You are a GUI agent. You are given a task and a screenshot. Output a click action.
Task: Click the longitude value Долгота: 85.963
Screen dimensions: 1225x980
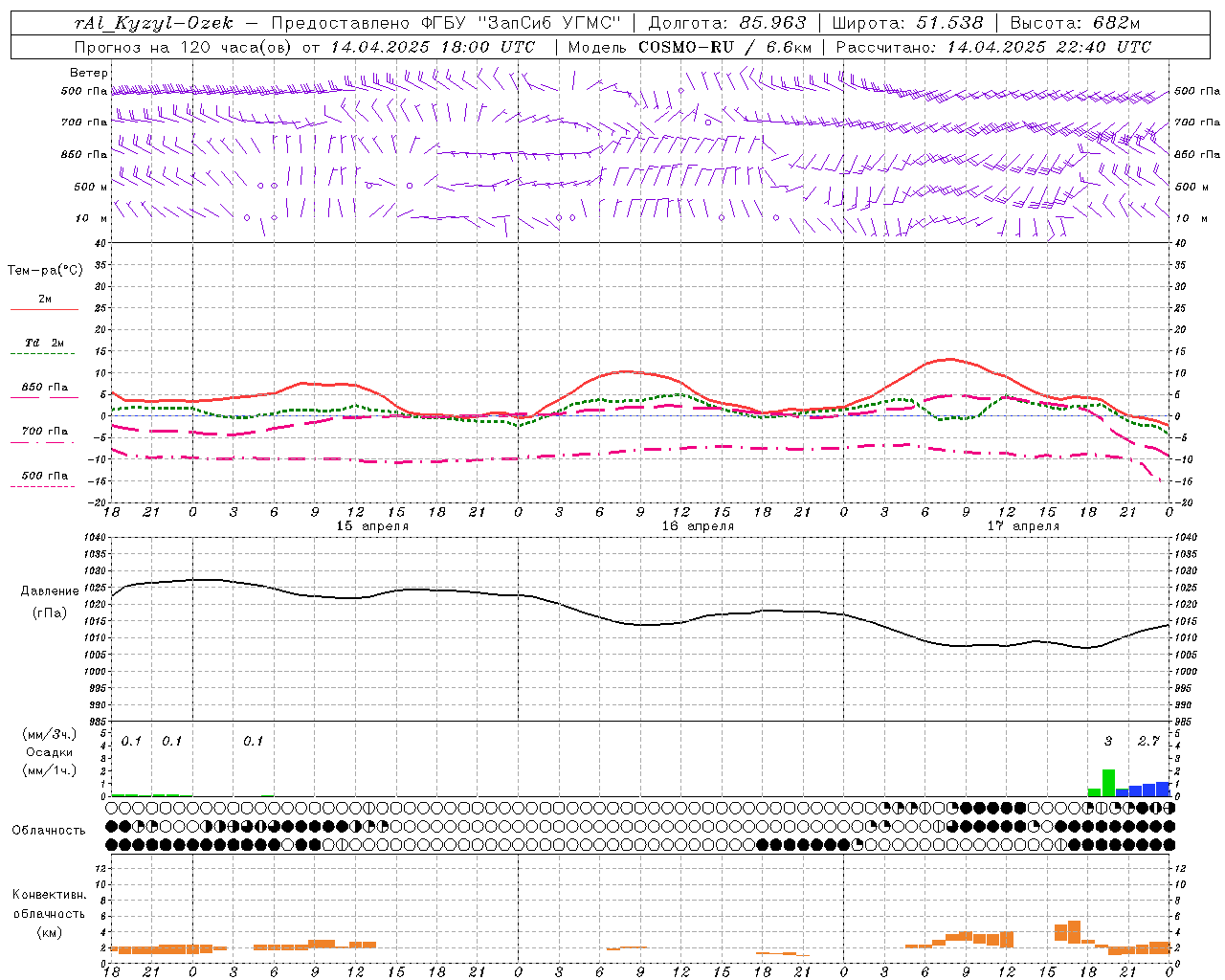[728, 23]
